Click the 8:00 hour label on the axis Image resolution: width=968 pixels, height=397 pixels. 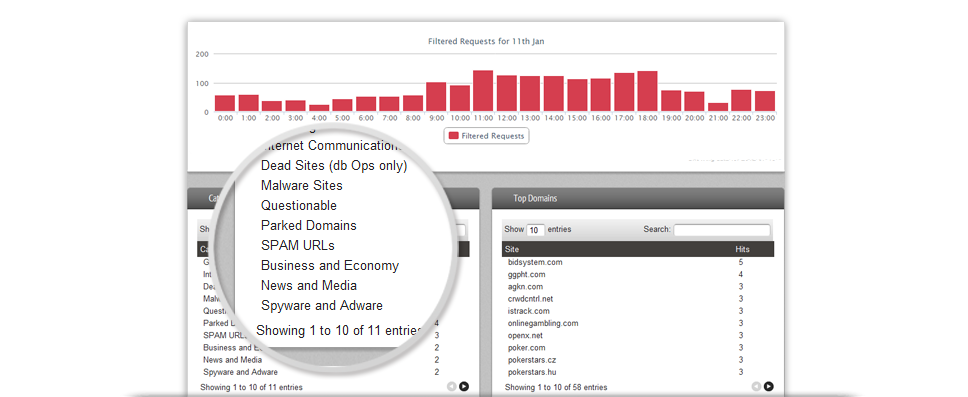[413, 118]
